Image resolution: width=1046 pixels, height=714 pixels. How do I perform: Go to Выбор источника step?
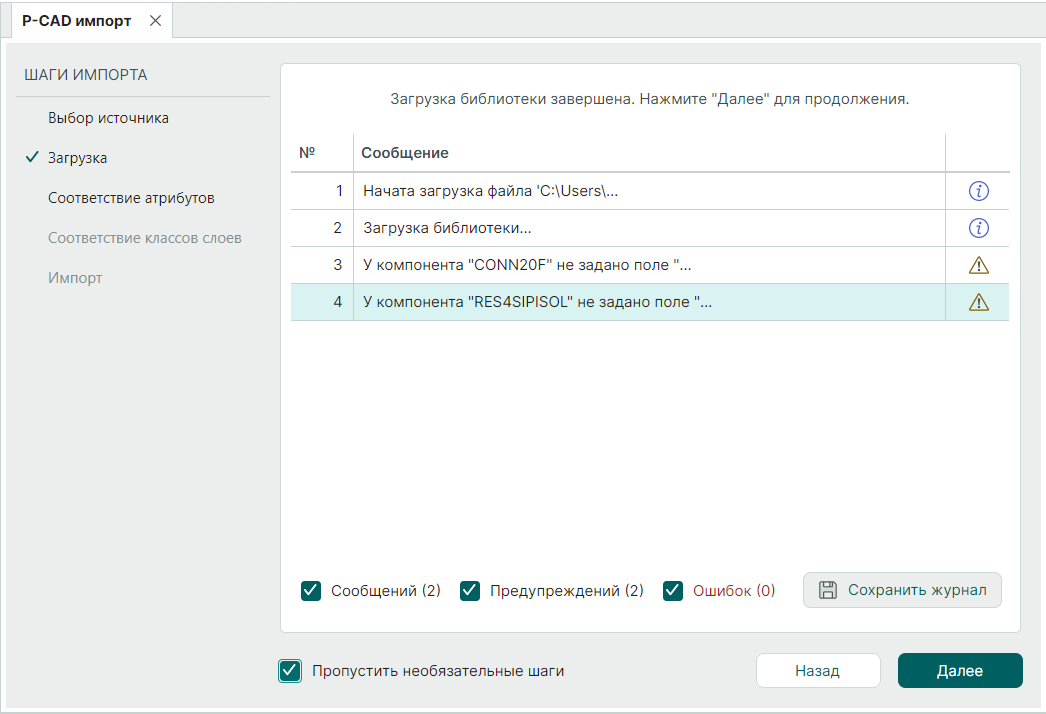coord(108,118)
